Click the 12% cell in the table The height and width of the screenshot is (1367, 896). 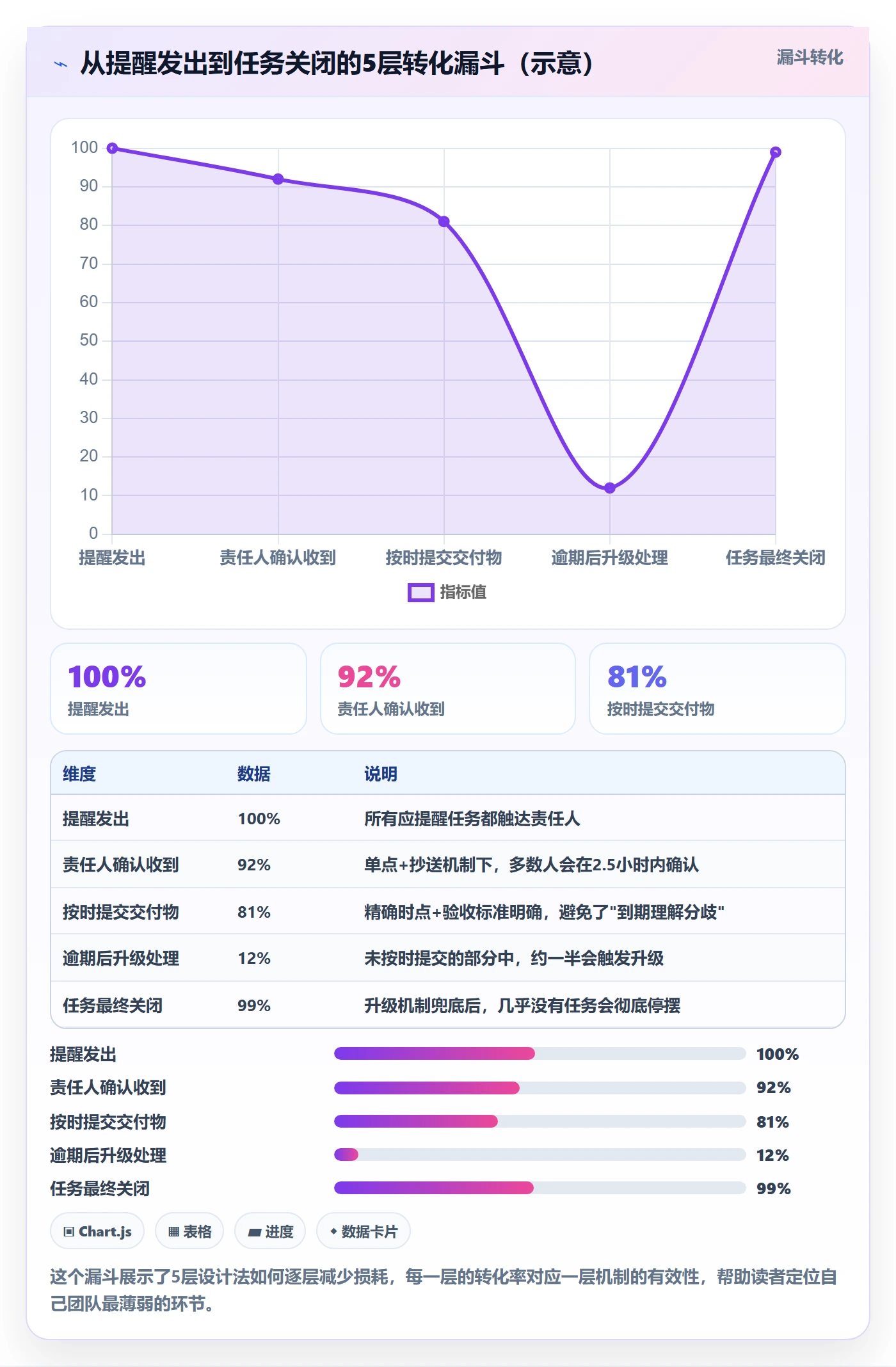pyautogui.click(x=254, y=959)
